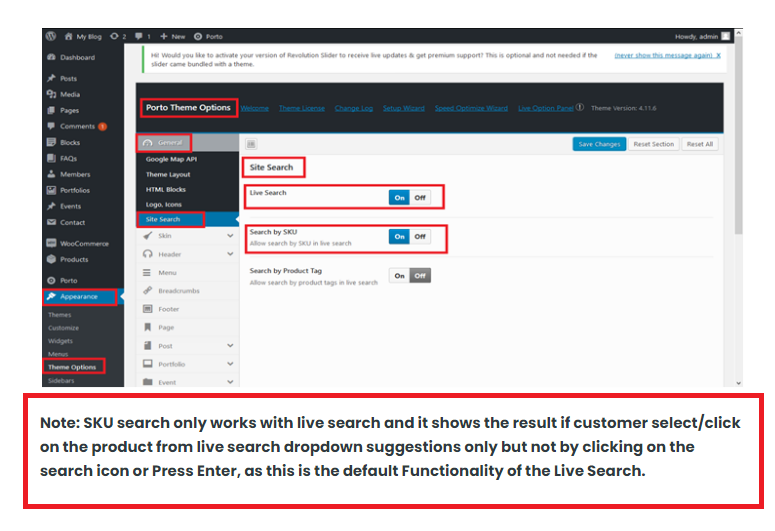Screen dimensions: 775x531
Task: Expand the Portfolio section chevron
Action: pyautogui.click(x=230, y=364)
